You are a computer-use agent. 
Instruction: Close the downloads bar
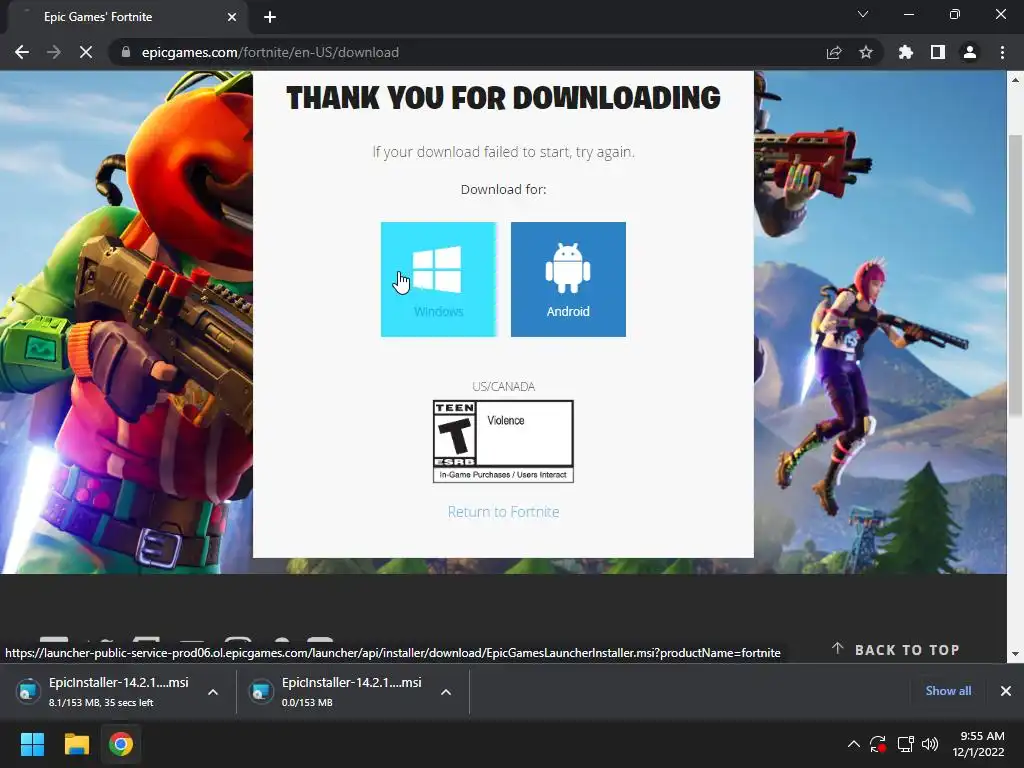click(1006, 691)
